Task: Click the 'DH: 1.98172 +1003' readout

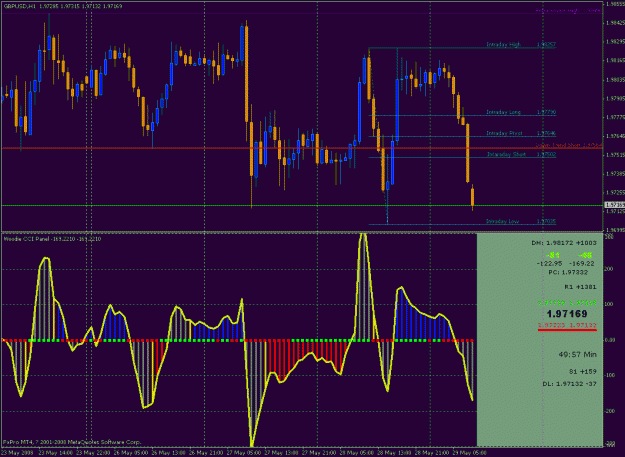Action: 564,243
